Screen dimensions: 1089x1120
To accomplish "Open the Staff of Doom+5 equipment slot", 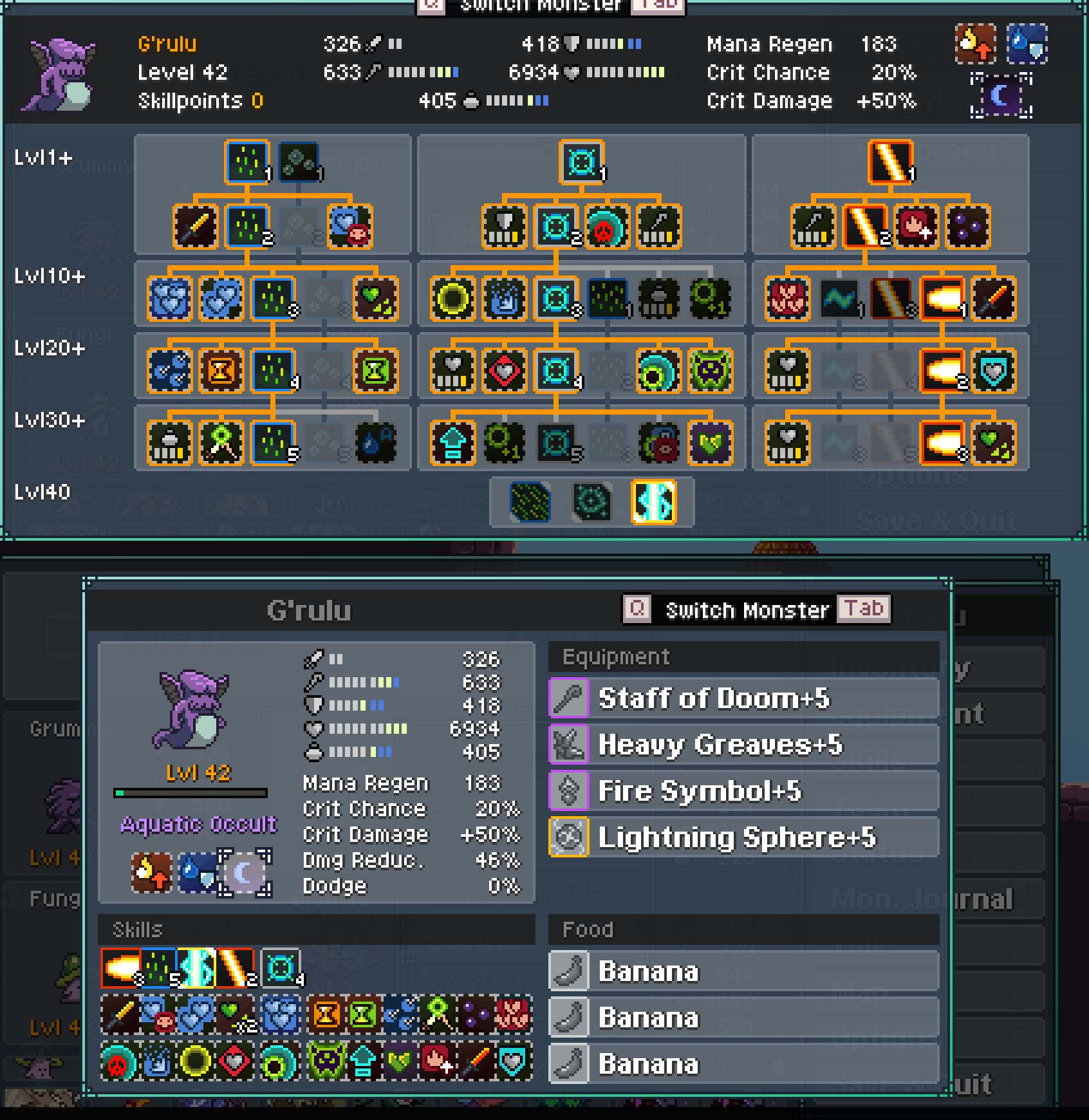I will [x=743, y=698].
